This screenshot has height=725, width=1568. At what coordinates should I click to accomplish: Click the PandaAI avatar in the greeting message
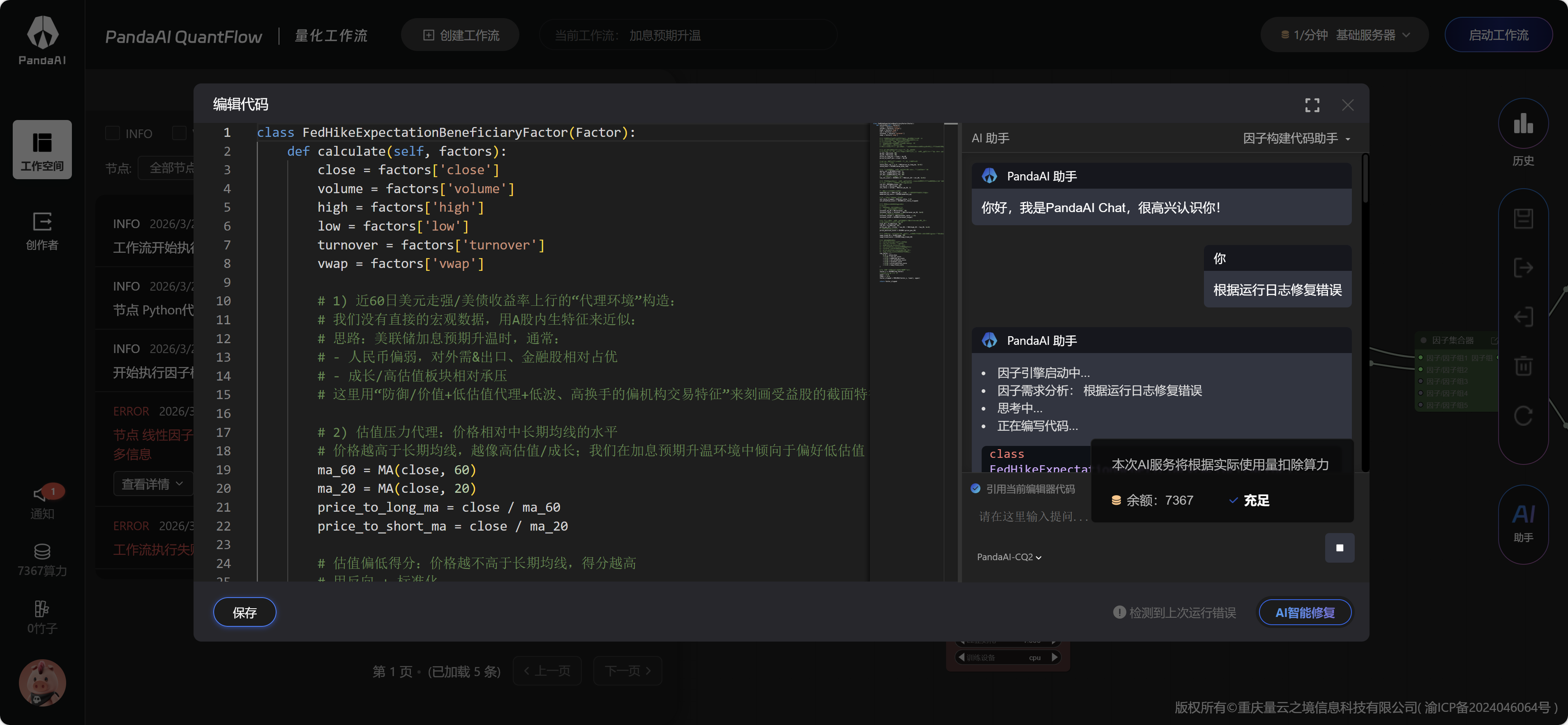(990, 176)
